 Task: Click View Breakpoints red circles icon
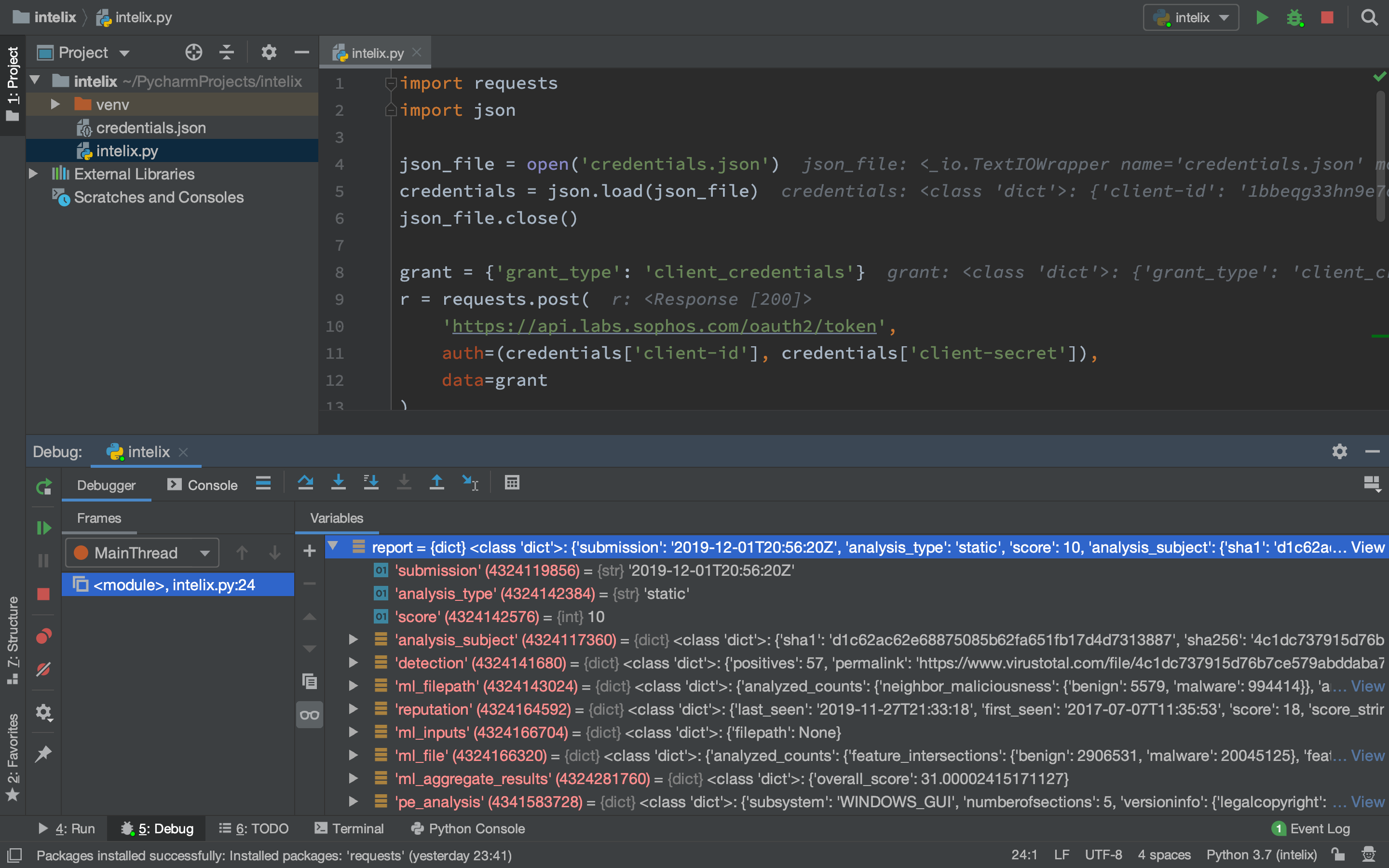43,637
